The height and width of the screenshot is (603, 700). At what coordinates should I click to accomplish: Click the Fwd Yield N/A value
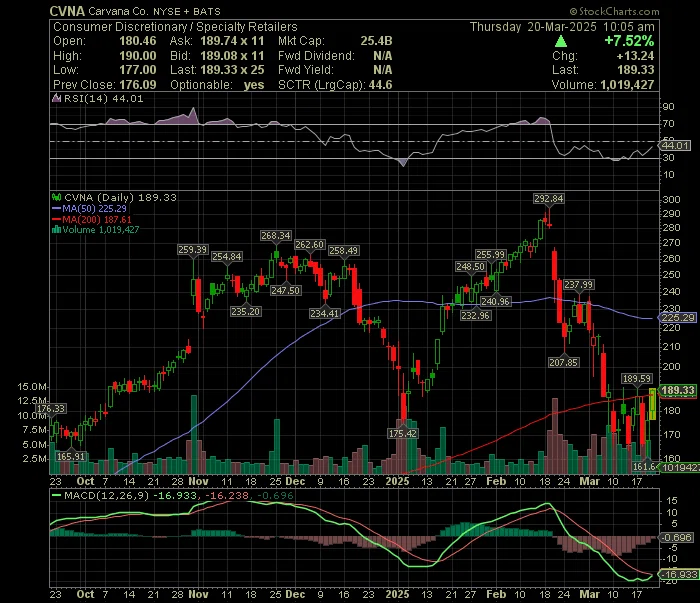383,70
